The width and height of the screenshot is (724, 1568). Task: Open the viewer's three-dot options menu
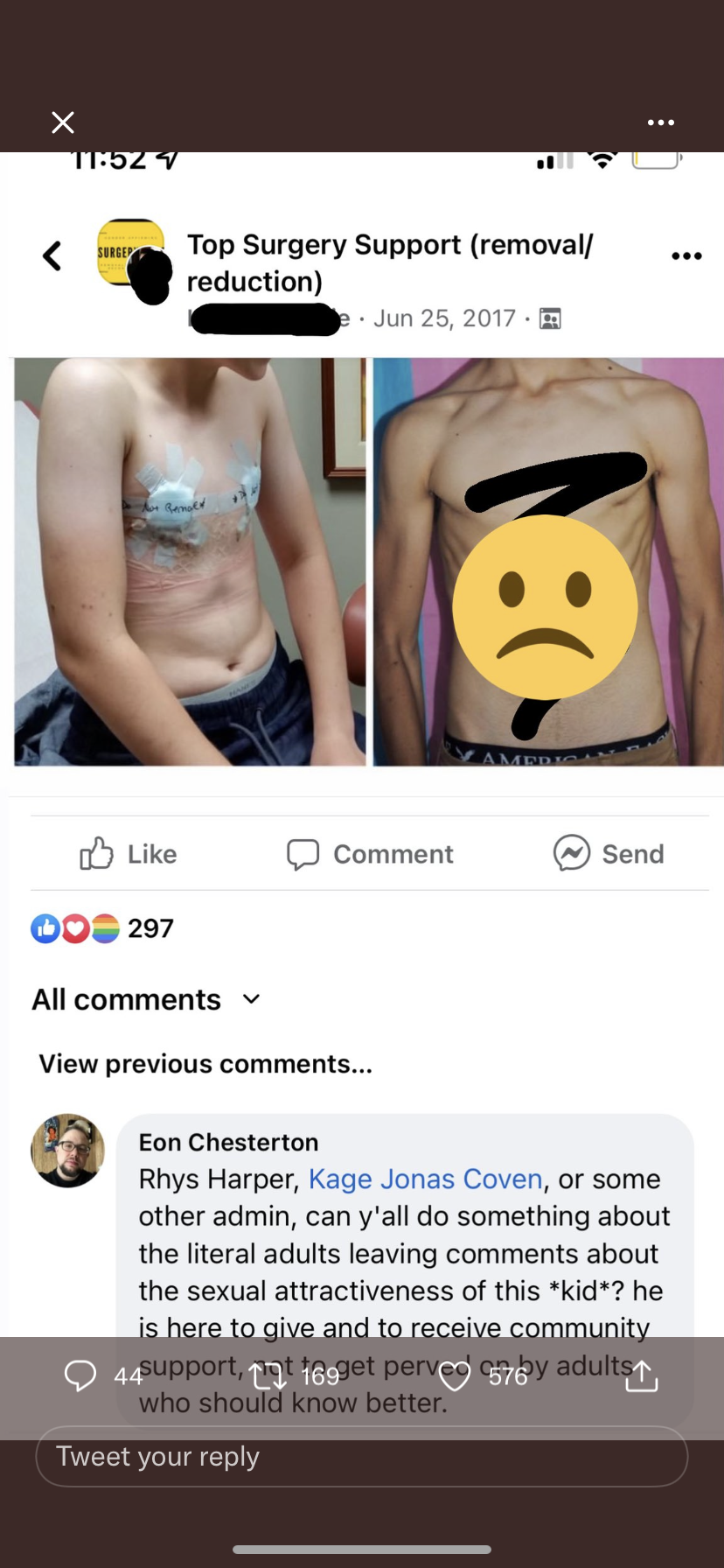[x=661, y=122]
